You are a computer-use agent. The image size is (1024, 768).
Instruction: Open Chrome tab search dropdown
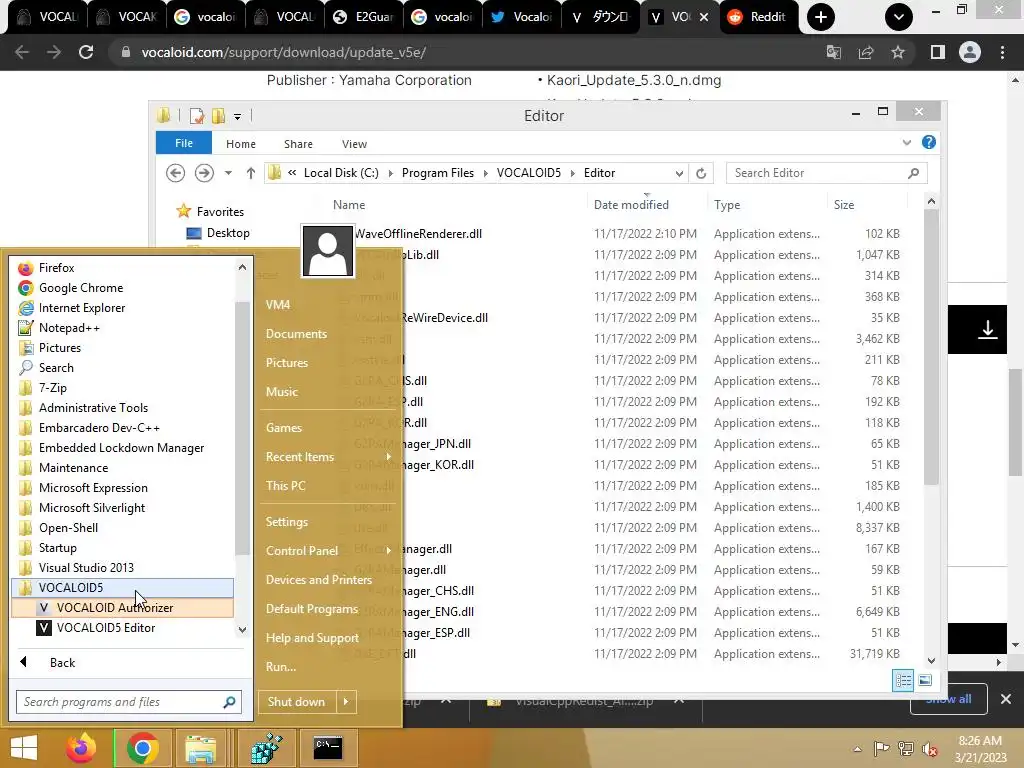point(899,17)
